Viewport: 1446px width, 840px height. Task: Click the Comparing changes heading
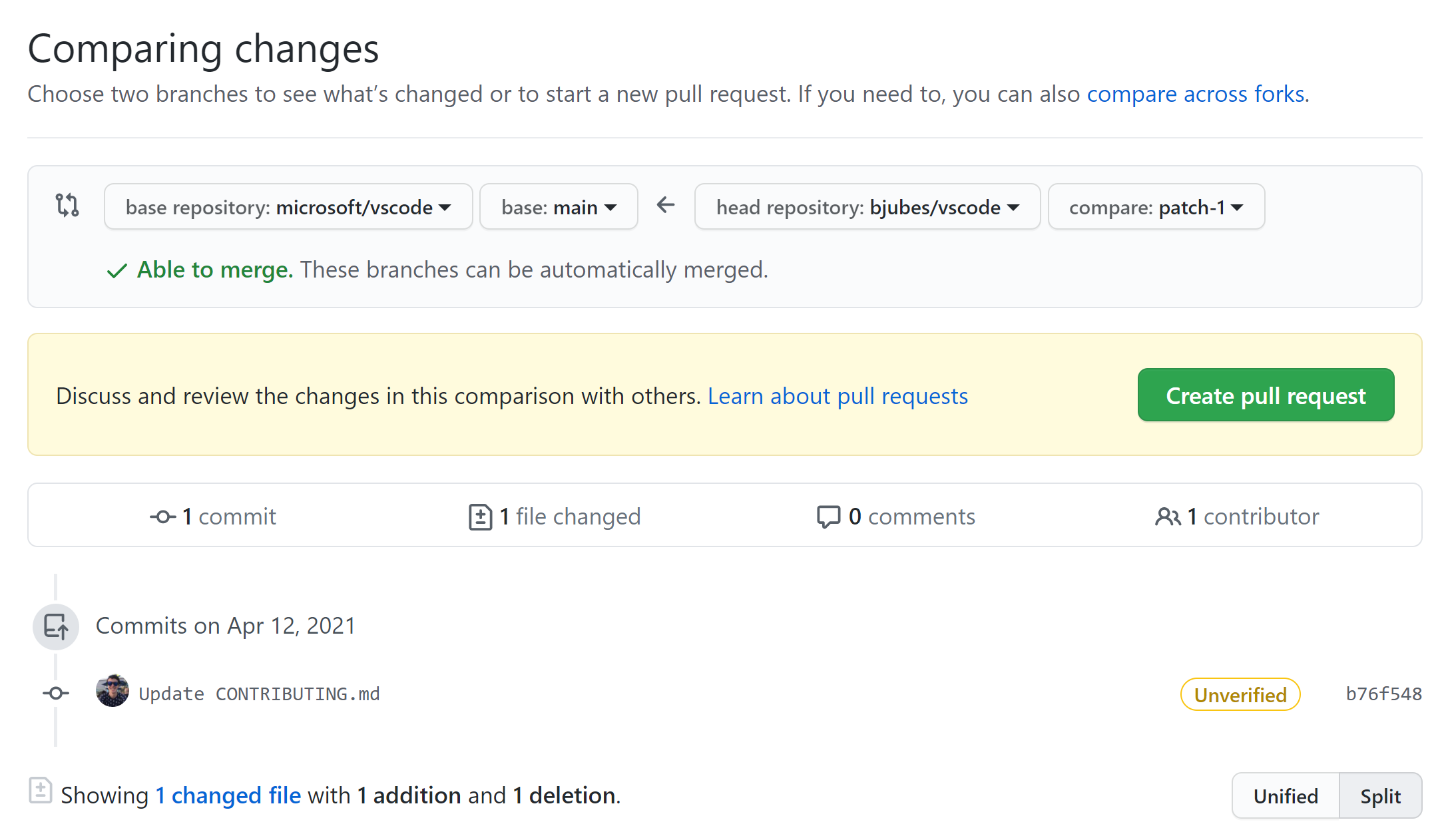click(x=203, y=49)
